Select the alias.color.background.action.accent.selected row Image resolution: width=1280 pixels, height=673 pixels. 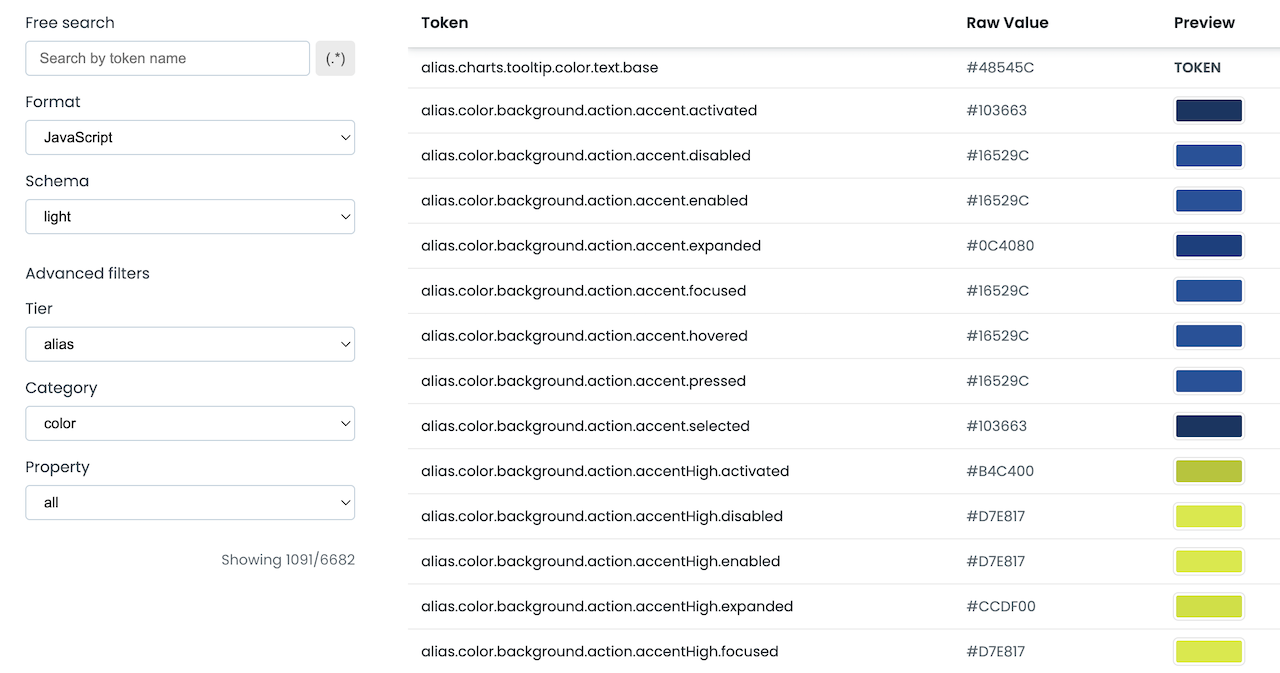pos(586,426)
